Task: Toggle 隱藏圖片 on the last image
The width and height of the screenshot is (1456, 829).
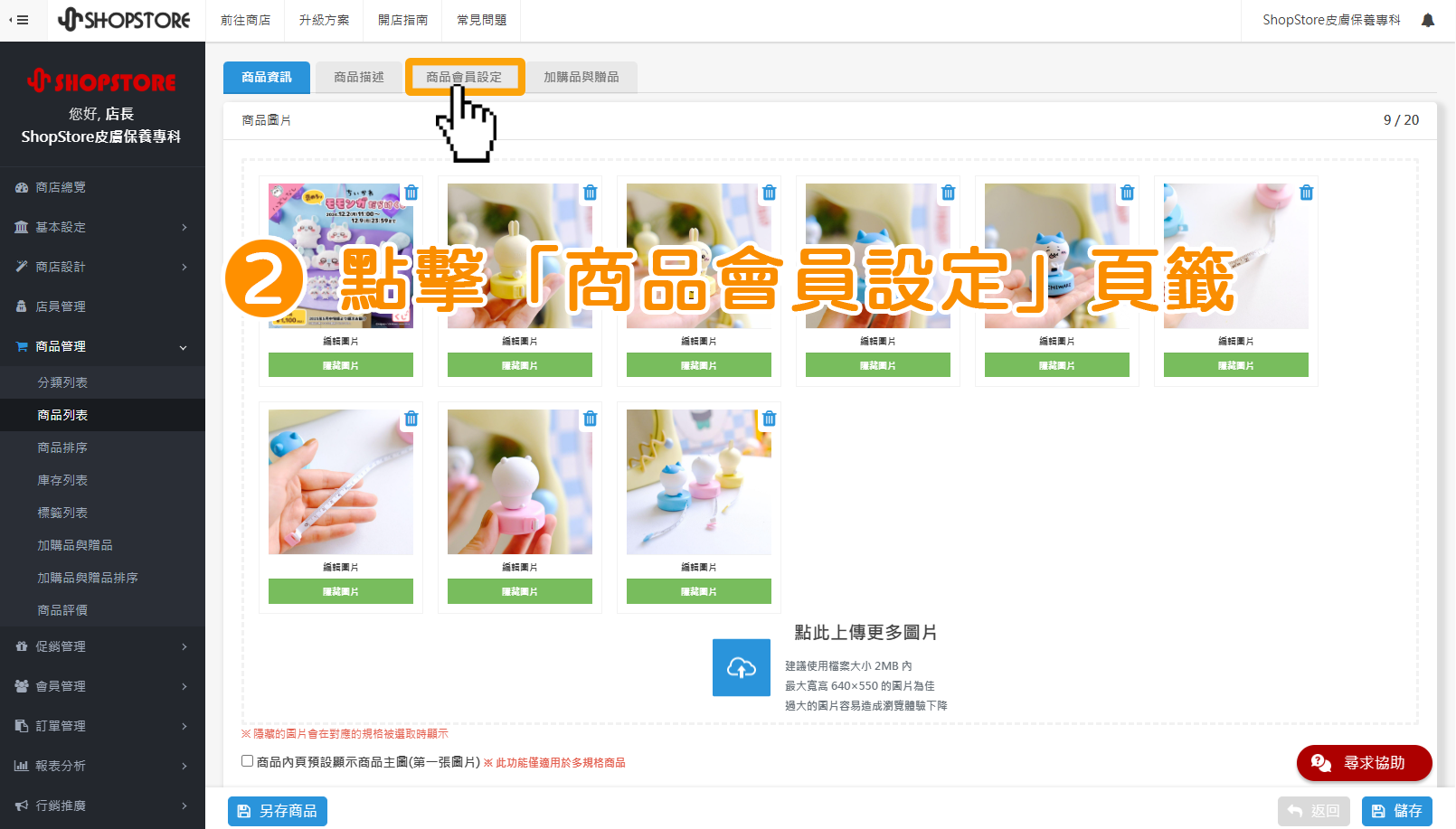Action: [x=699, y=590]
